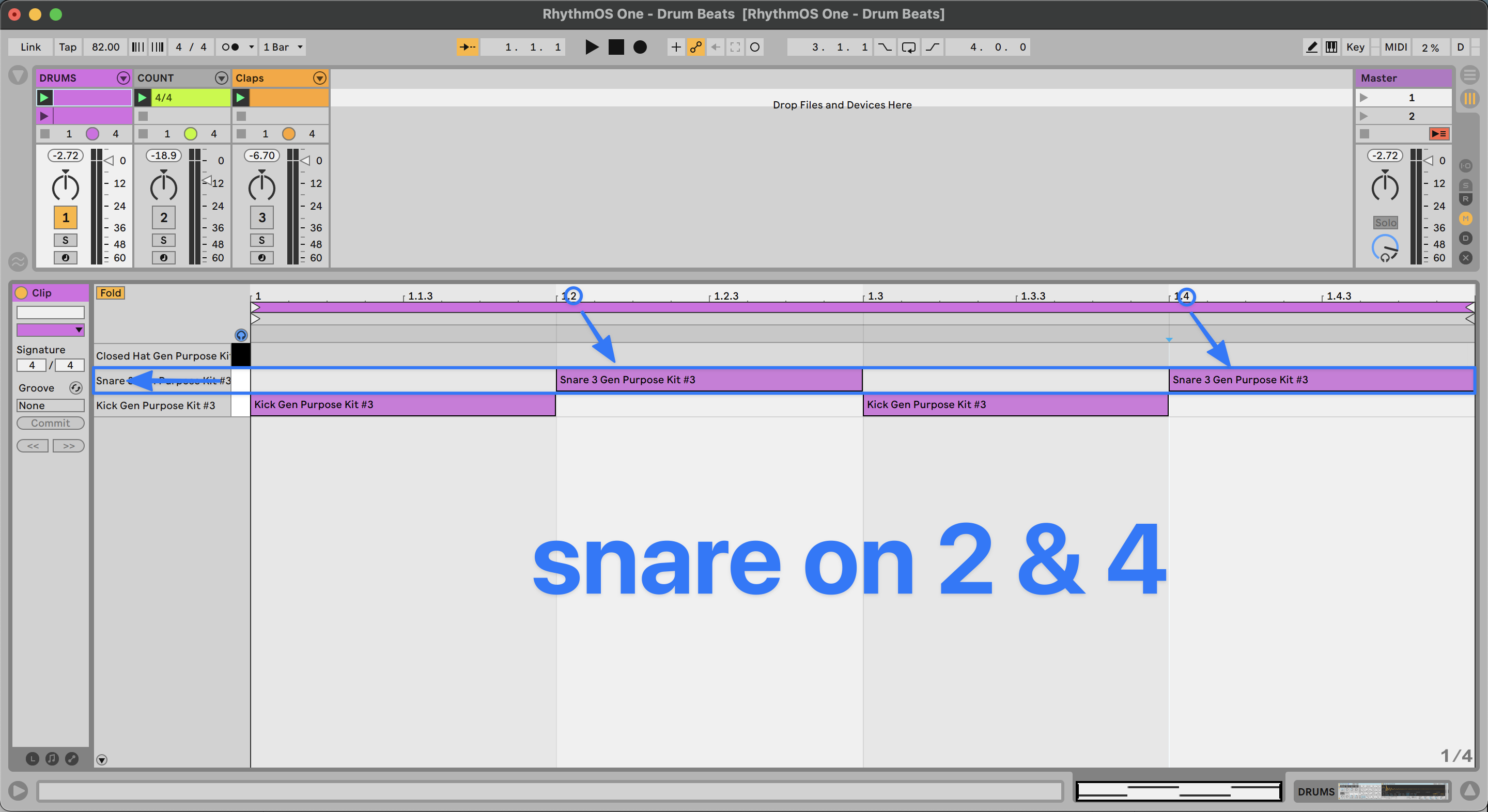
Task: Open the clip color dropdown
Action: 50,330
